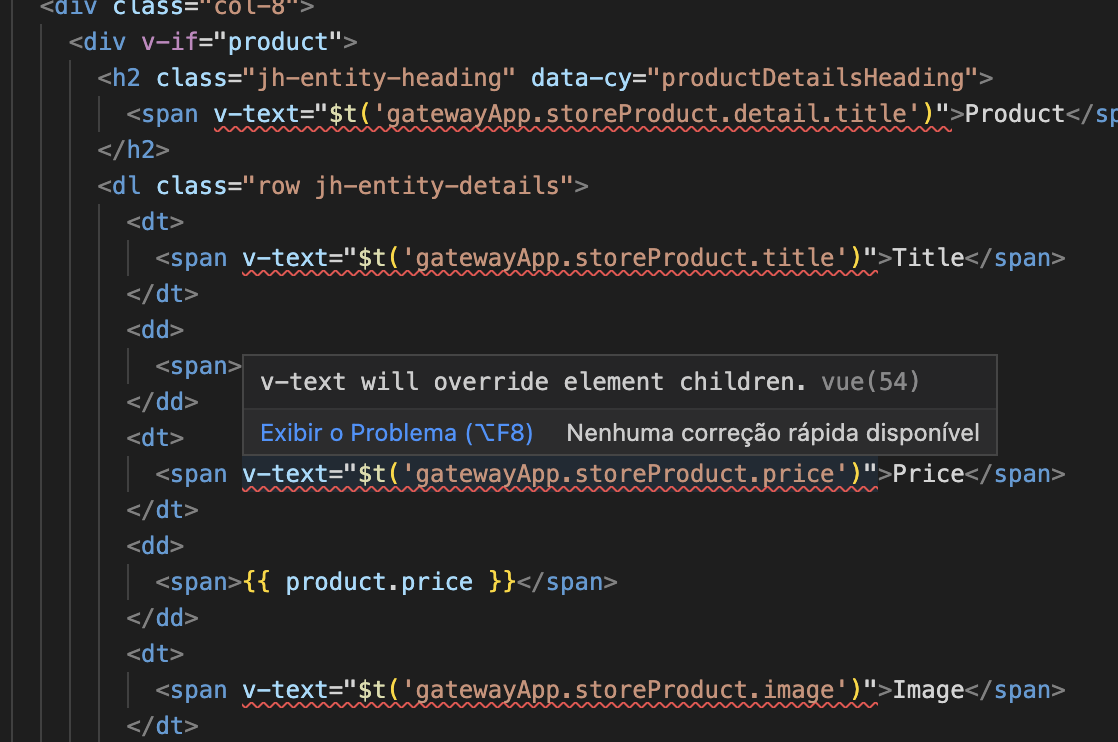Image resolution: width=1118 pixels, height=742 pixels.
Task: Click the 'Price' span content text
Action: [x=928, y=474]
